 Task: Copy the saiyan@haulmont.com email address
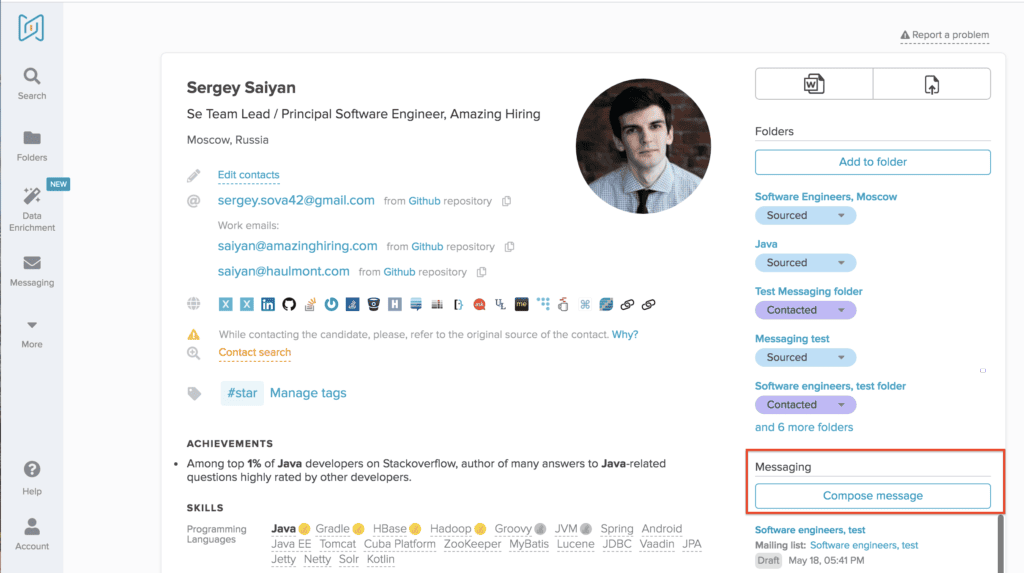coord(481,272)
